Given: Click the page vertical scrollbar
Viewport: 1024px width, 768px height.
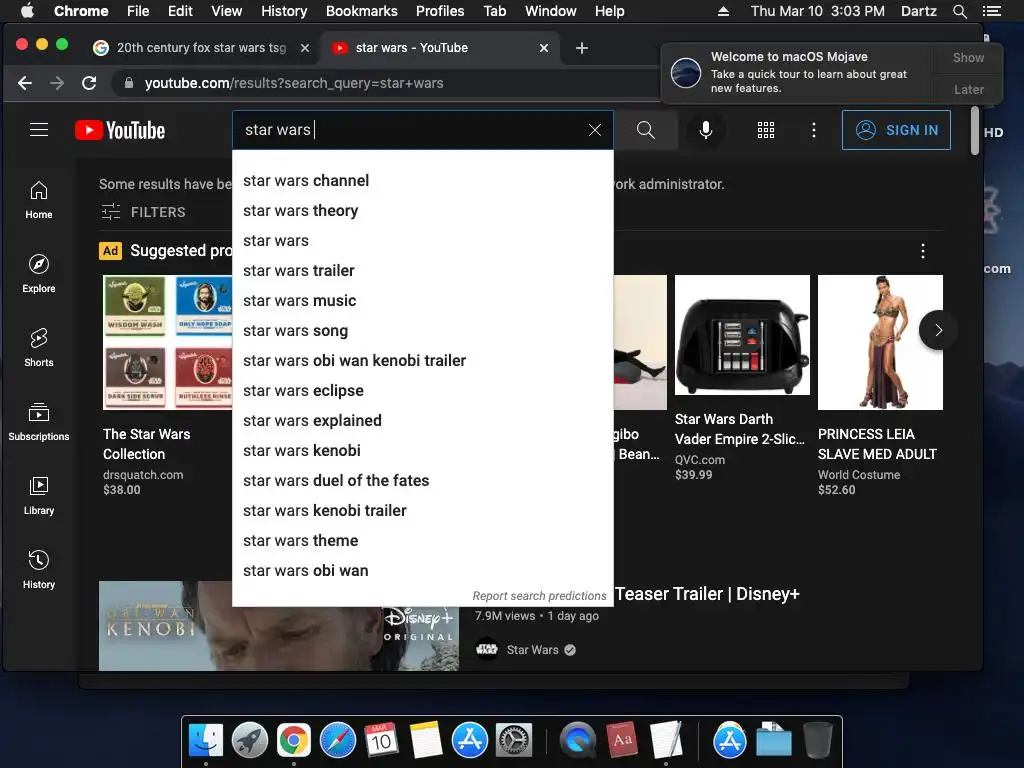Looking at the screenshot, I should coord(974,131).
